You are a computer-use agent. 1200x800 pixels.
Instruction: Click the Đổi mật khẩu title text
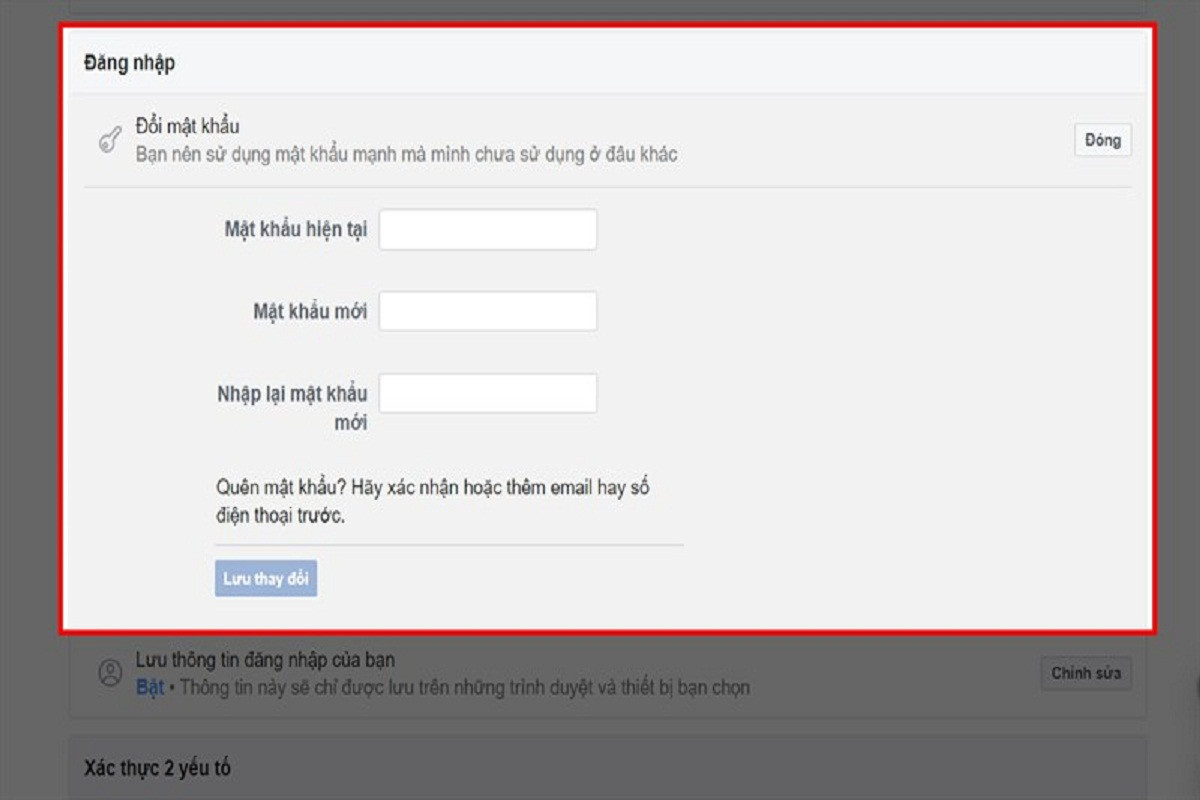click(188, 128)
